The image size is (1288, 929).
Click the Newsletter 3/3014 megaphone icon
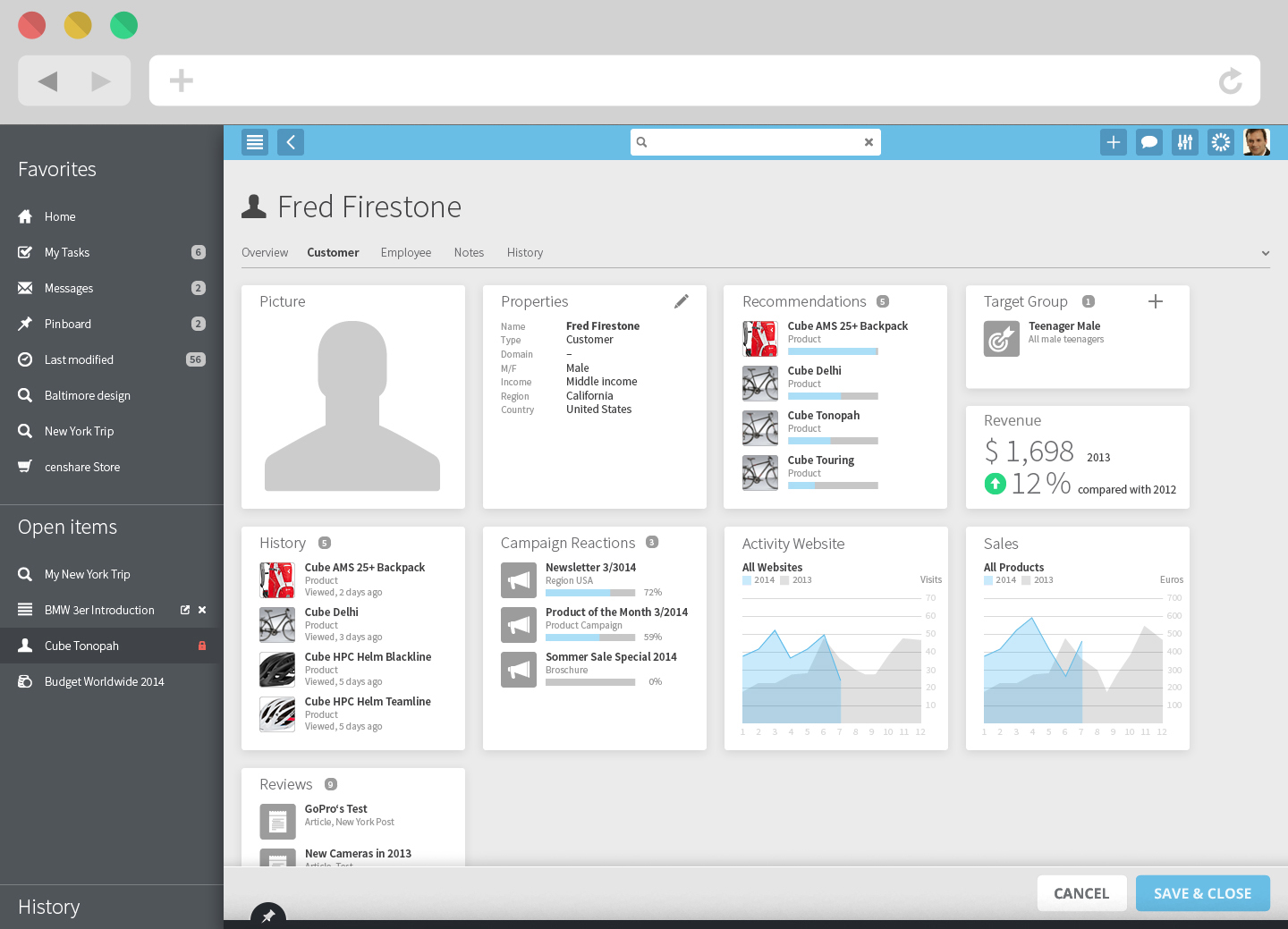519,580
